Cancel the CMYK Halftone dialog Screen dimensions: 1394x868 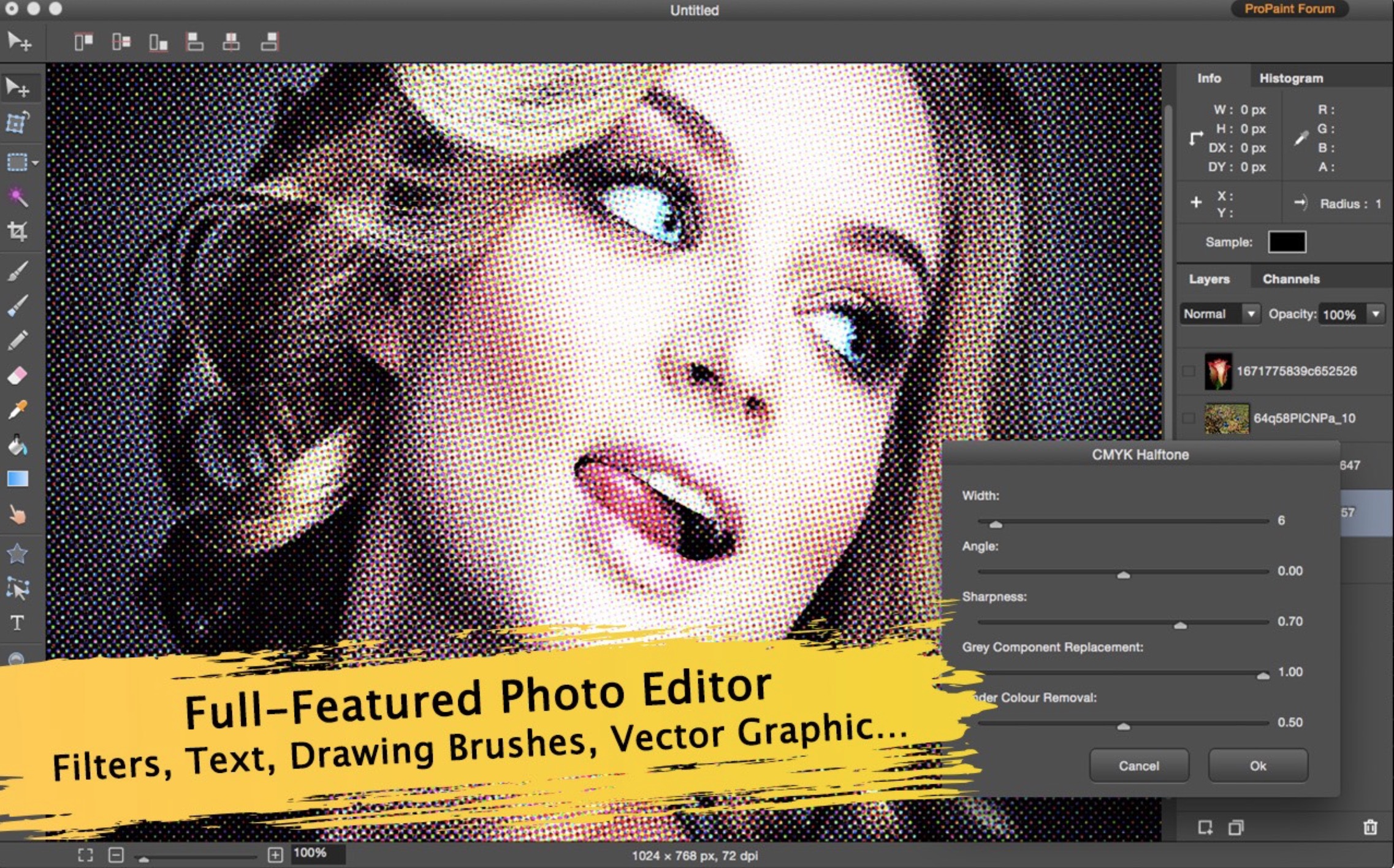pos(1138,766)
